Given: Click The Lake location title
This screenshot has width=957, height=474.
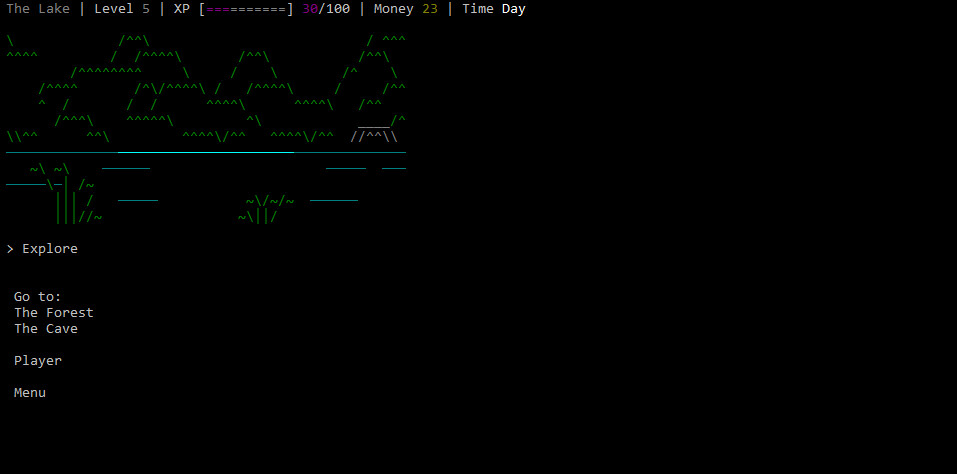Looking at the screenshot, I should [38, 9].
